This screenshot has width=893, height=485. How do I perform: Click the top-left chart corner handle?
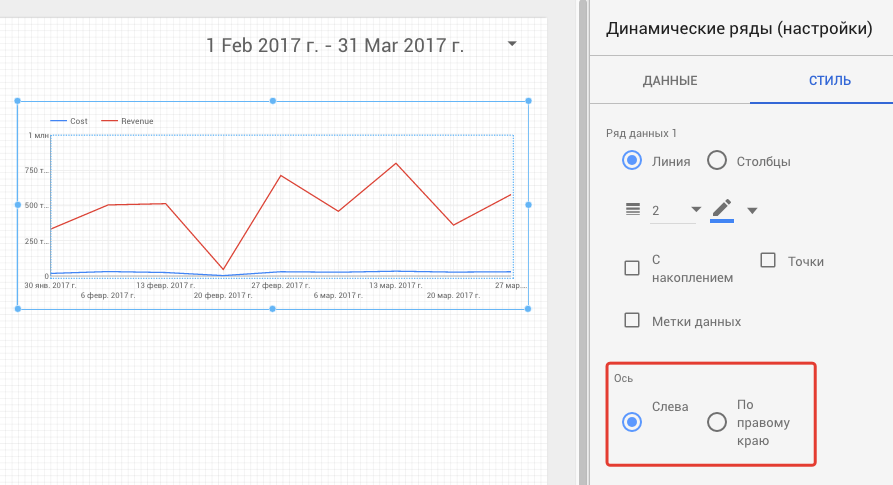tap(18, 101)
